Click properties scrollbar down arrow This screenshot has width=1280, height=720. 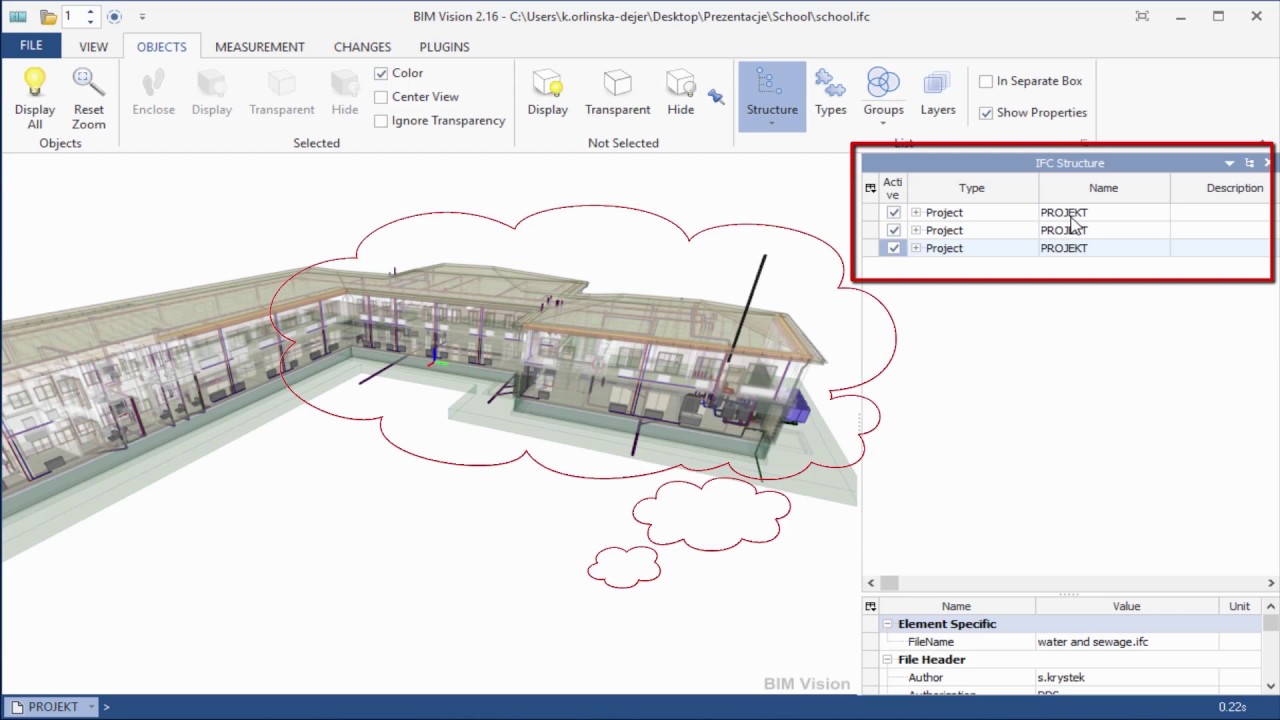[x=1270, y=687]
